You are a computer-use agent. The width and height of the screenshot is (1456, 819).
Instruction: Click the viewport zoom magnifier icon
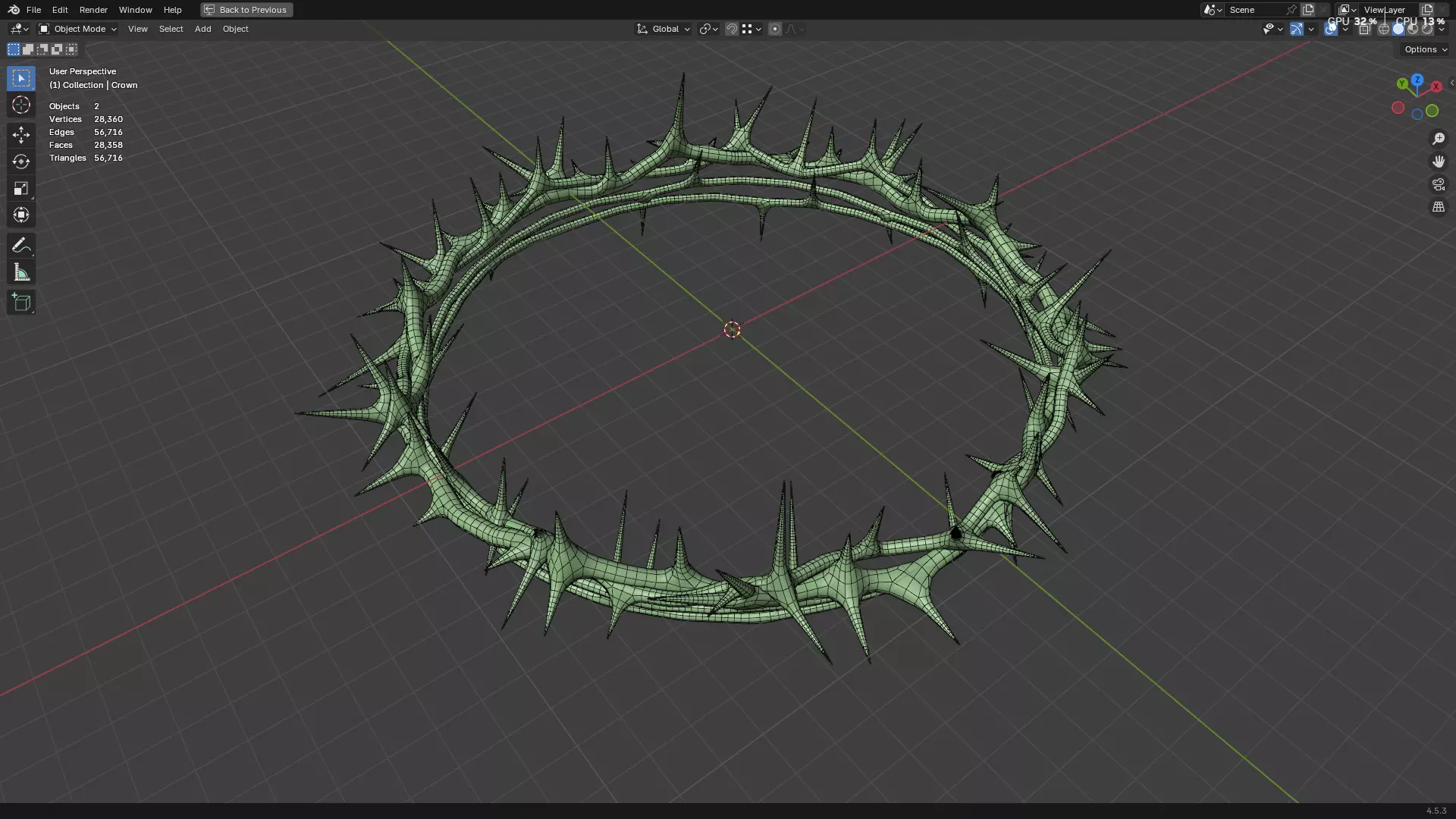(1439, 139)
